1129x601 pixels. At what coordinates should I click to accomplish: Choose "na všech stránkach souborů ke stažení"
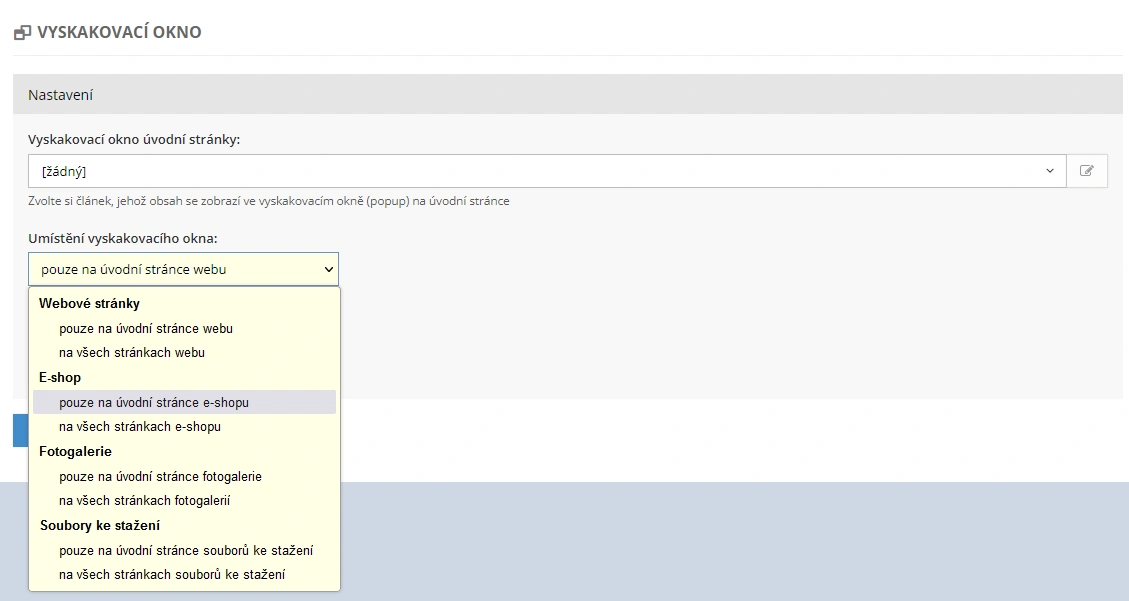coord(172,574)
